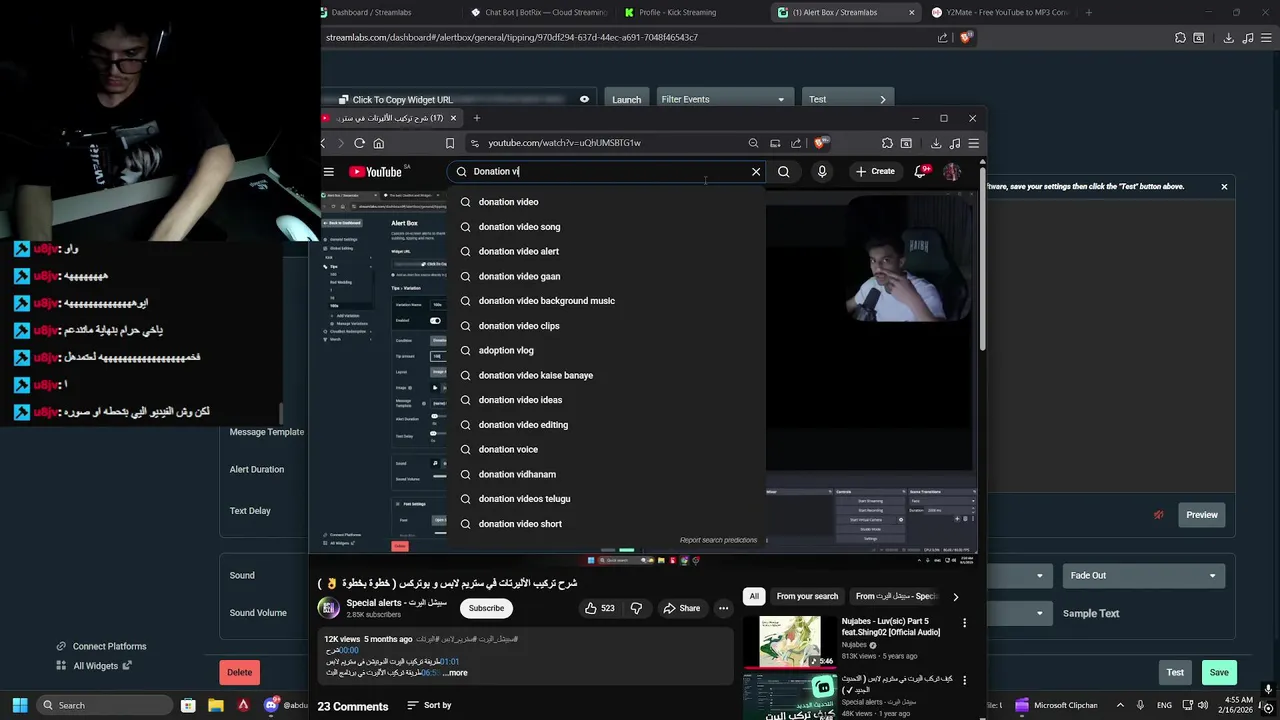
Task: Open Windows Start menu
Action: pyautogui.click(x=19, y=705)
